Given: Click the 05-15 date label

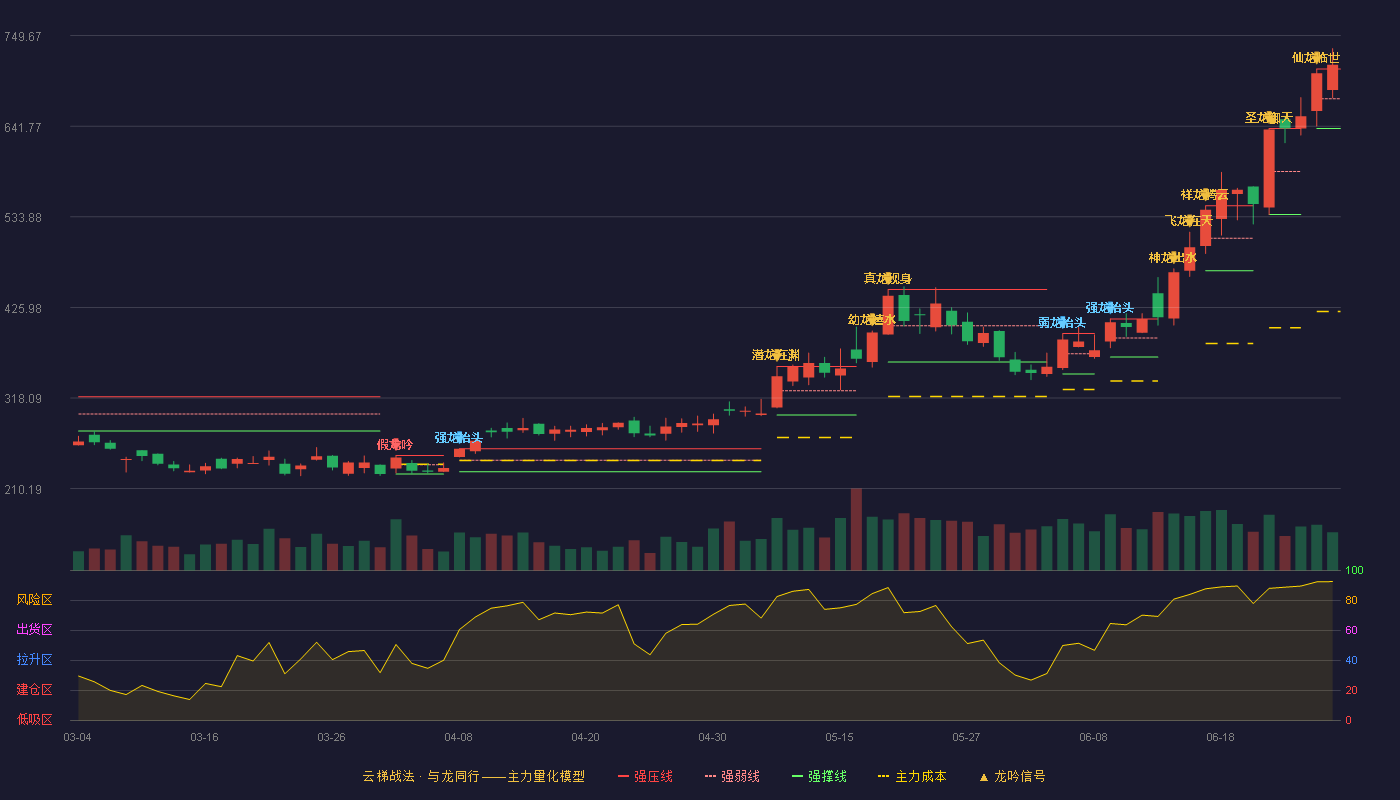Looking at the screenshot, I should click(839, 737).
